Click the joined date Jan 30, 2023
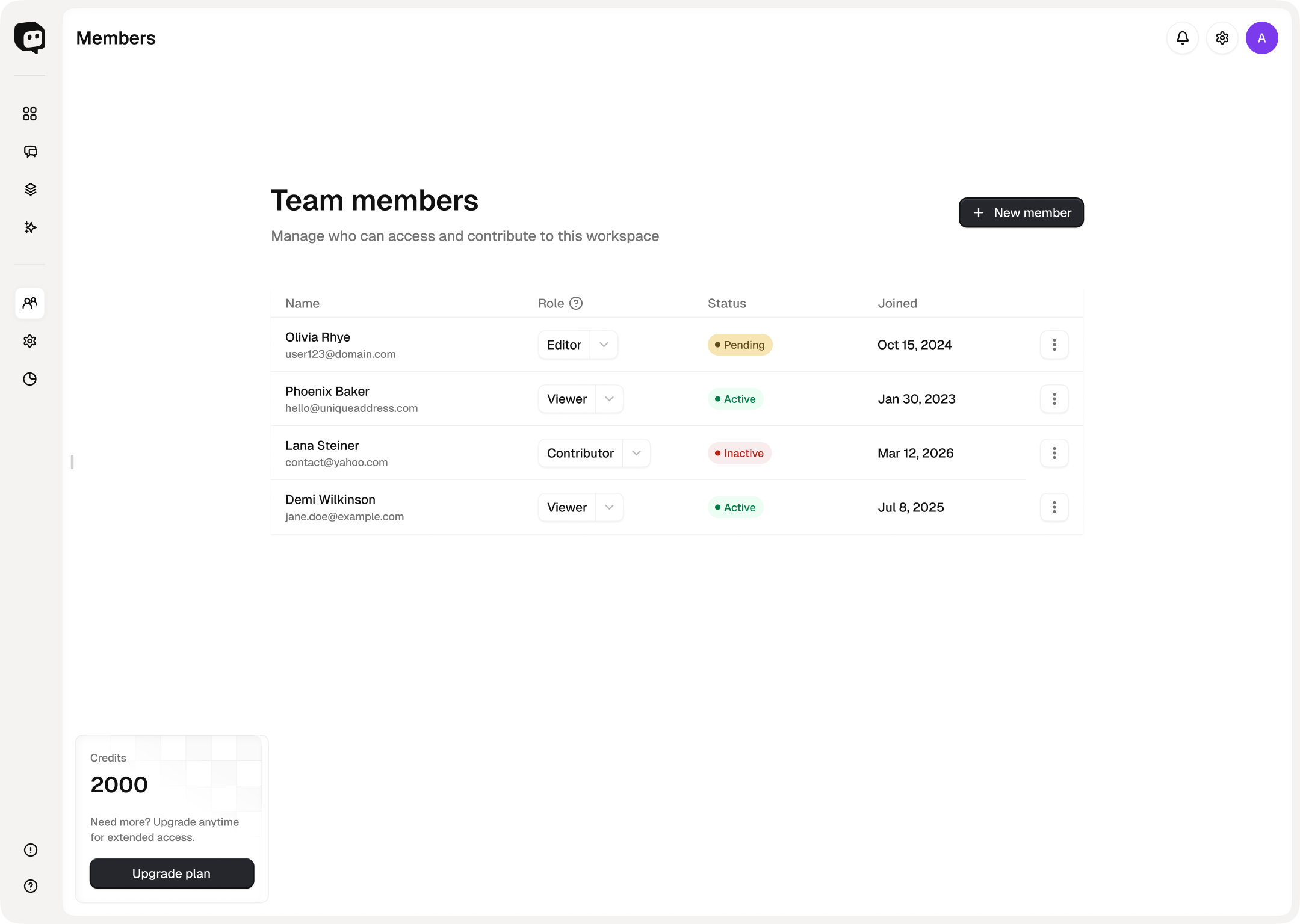Image resolution: width=1300 pixels, height=924 pixels. coord(917,399)
